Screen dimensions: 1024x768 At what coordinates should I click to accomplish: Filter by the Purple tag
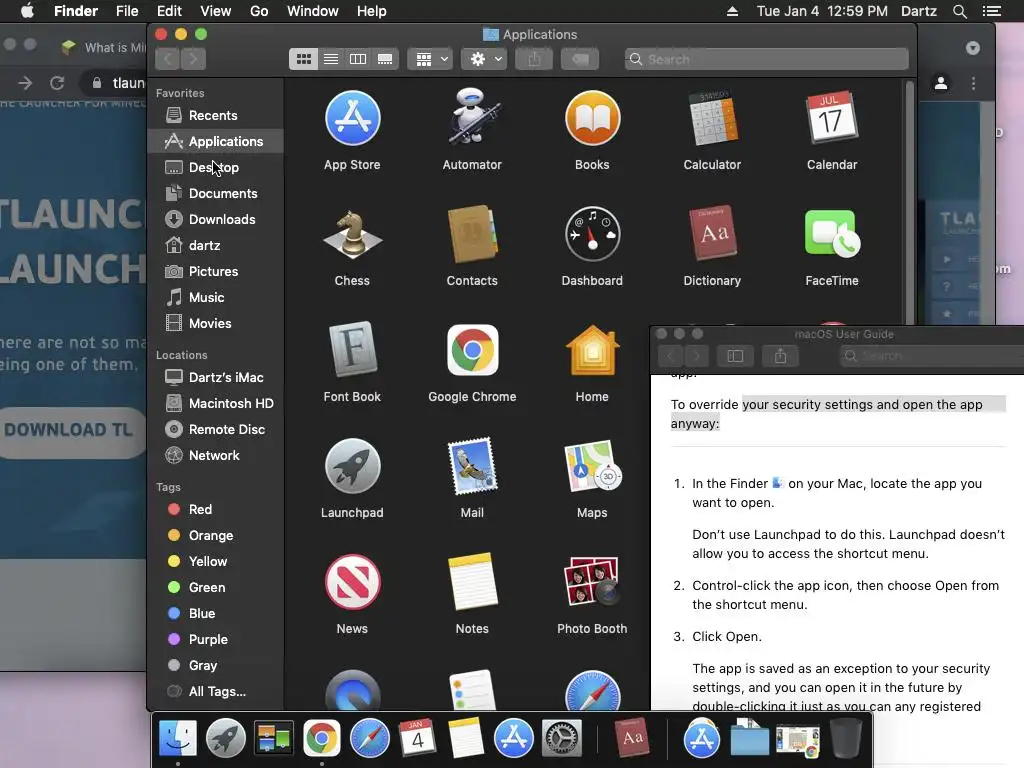[215, 639]
